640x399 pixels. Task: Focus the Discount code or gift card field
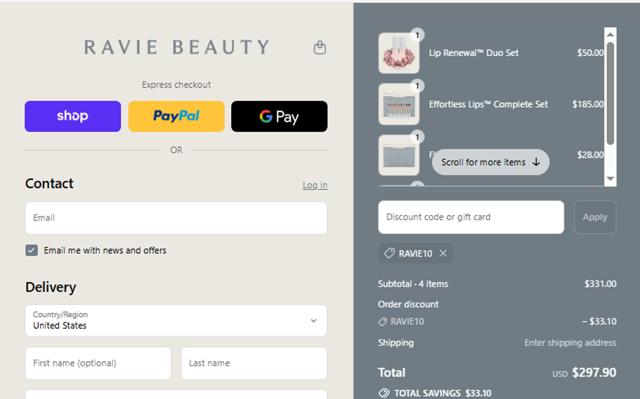[471, 217]
